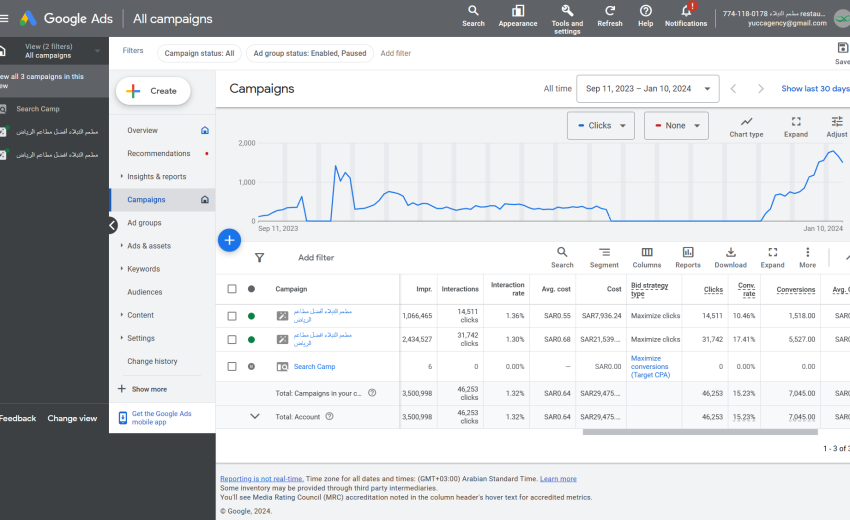Viewport: 850px width, 520px height.
Task: Open the date range dropdown Sep 11, 2023
Action: pyautogui.click(x=647, y=89)
